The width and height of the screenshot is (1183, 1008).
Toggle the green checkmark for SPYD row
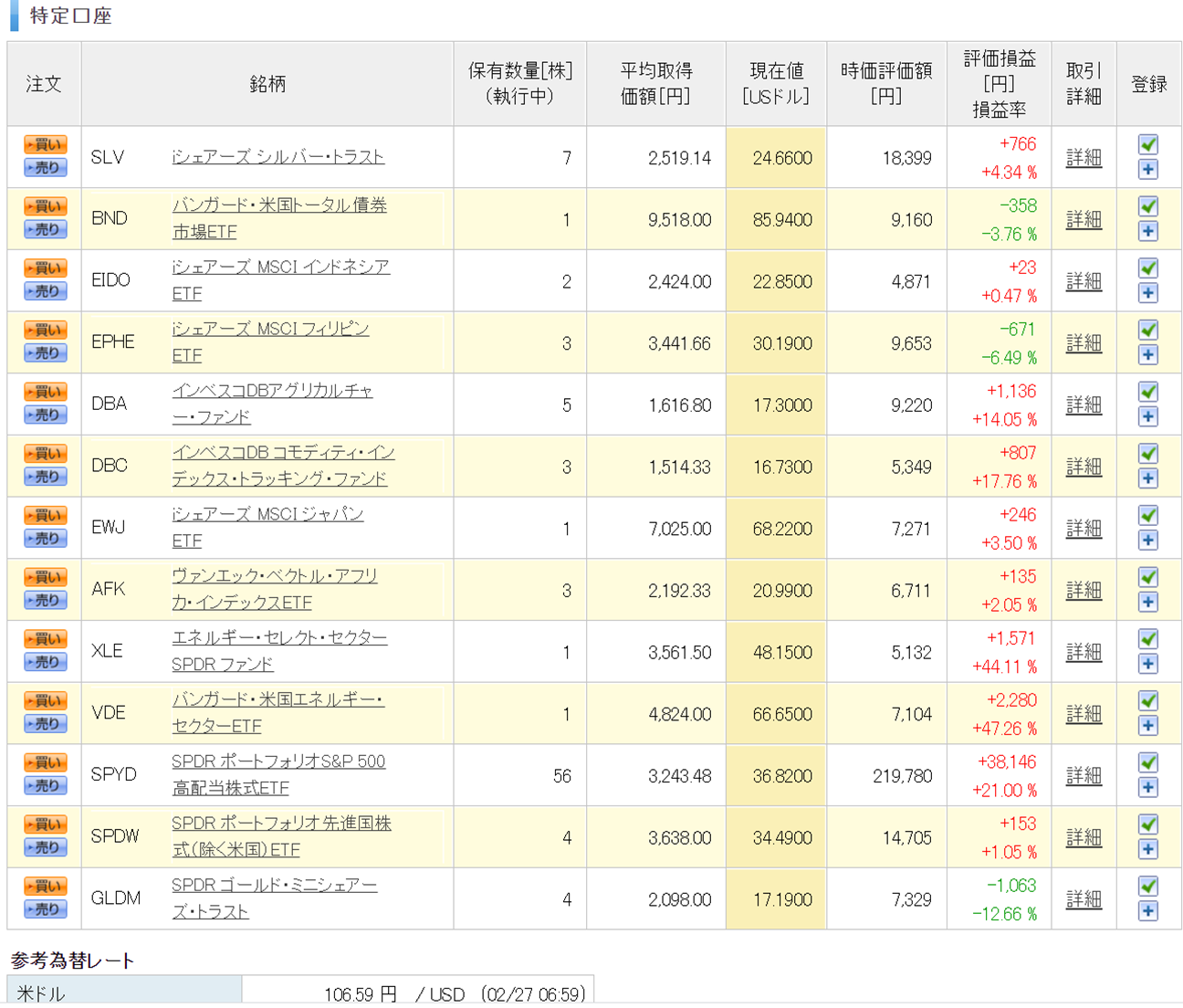pos(1148,762)
